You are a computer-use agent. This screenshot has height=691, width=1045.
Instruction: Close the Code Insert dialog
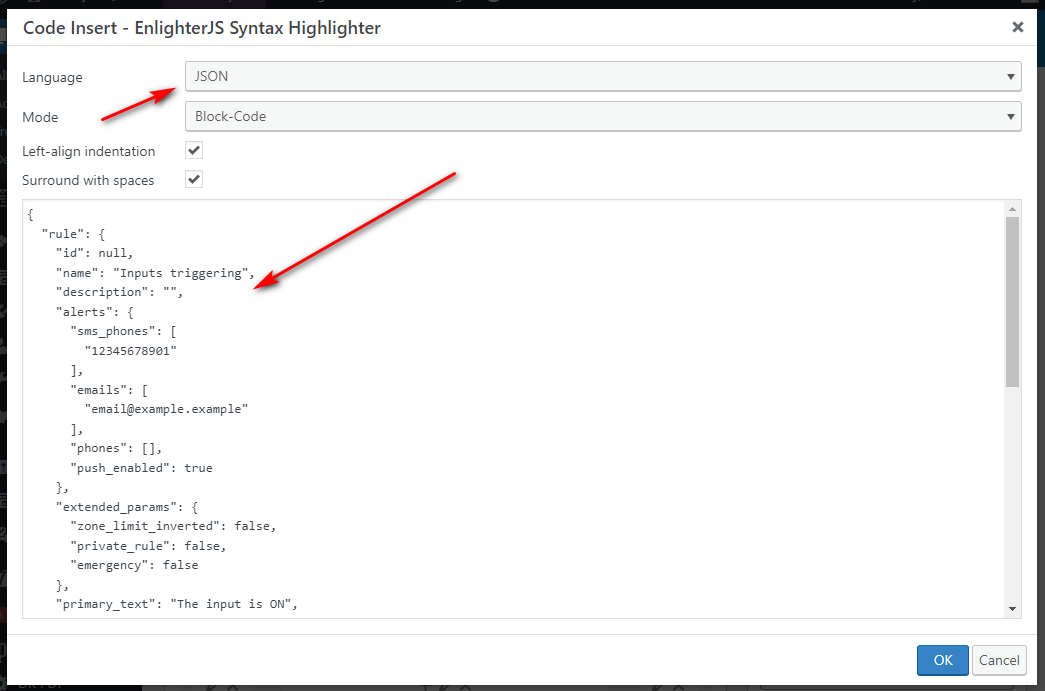point(1017,27)
